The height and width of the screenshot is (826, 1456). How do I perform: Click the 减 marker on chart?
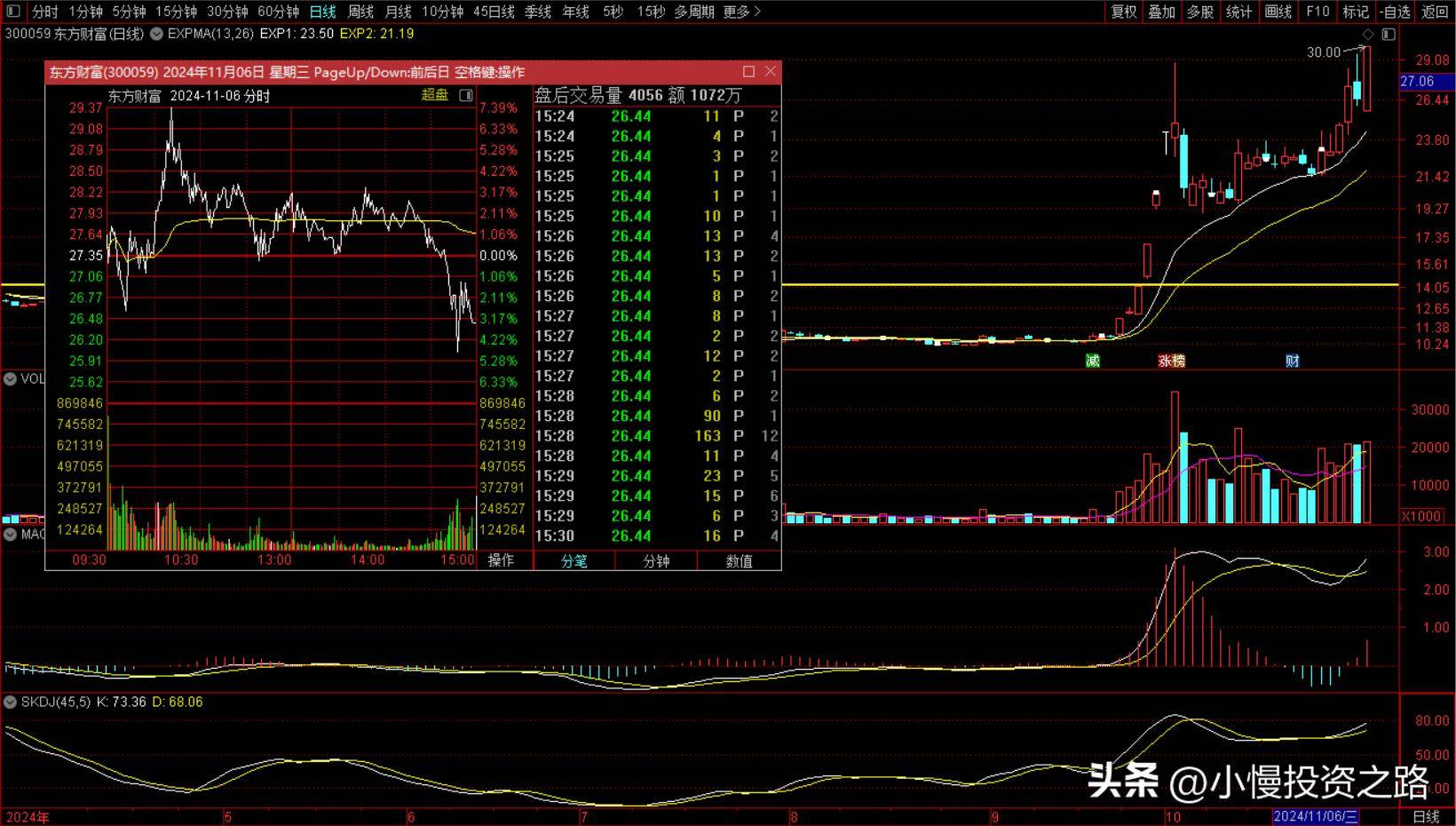[1093, 361]
